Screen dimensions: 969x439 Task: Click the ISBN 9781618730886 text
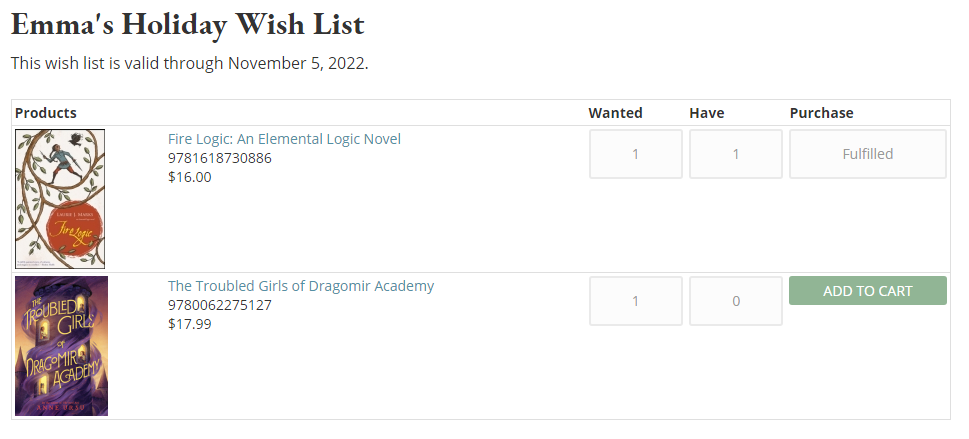220,158
